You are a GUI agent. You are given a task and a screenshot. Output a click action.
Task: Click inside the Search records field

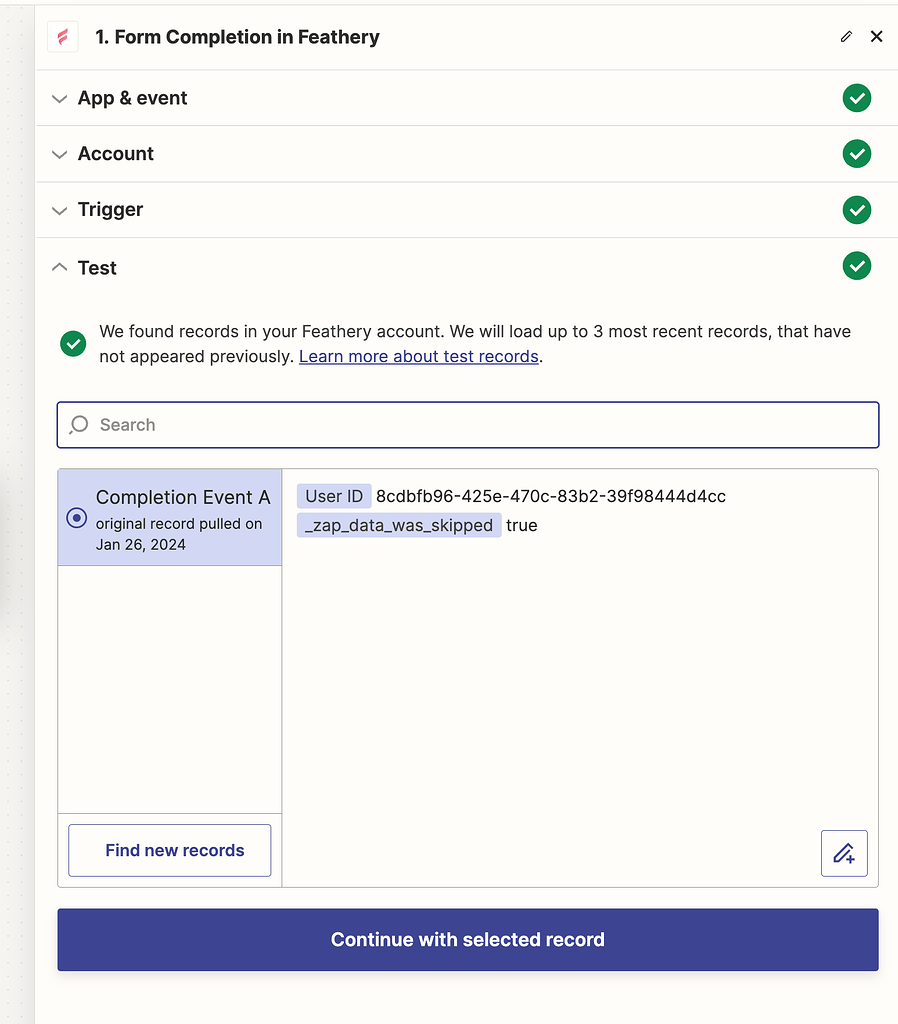(x=400, y=425)
